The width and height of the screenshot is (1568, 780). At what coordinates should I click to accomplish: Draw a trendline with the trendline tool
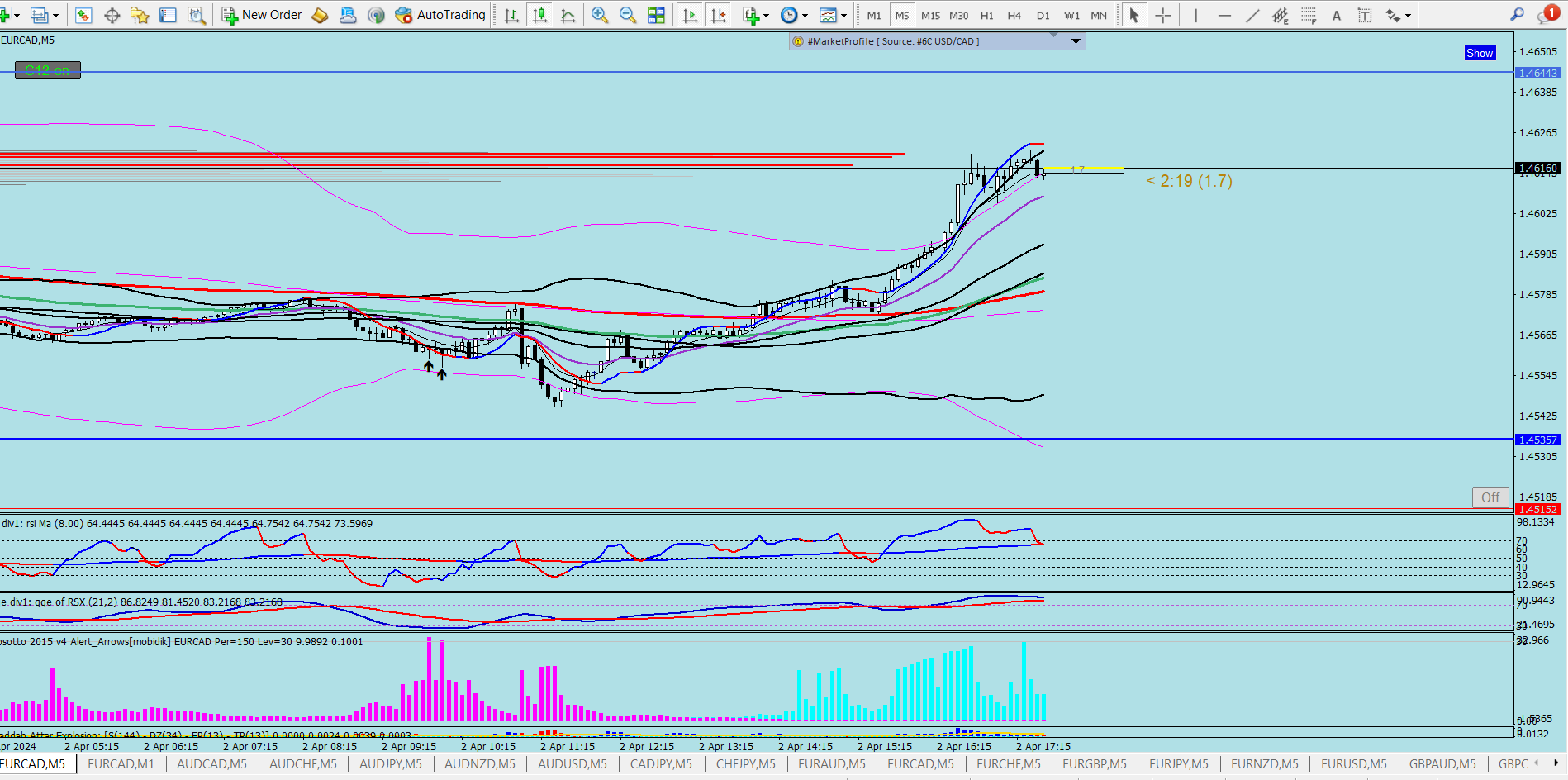coord(1252,15)
